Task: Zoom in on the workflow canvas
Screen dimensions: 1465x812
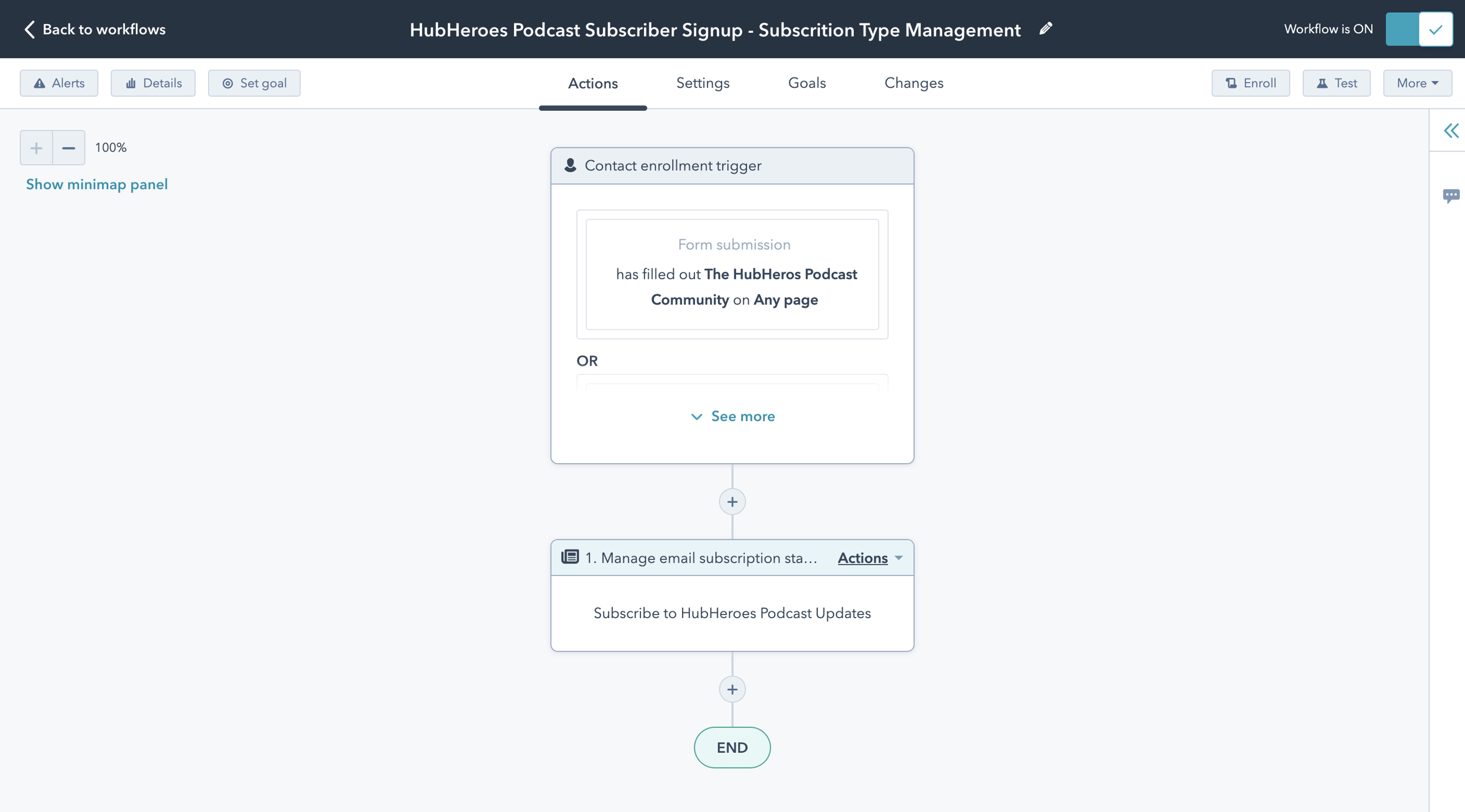Action: tap(35, 147)
